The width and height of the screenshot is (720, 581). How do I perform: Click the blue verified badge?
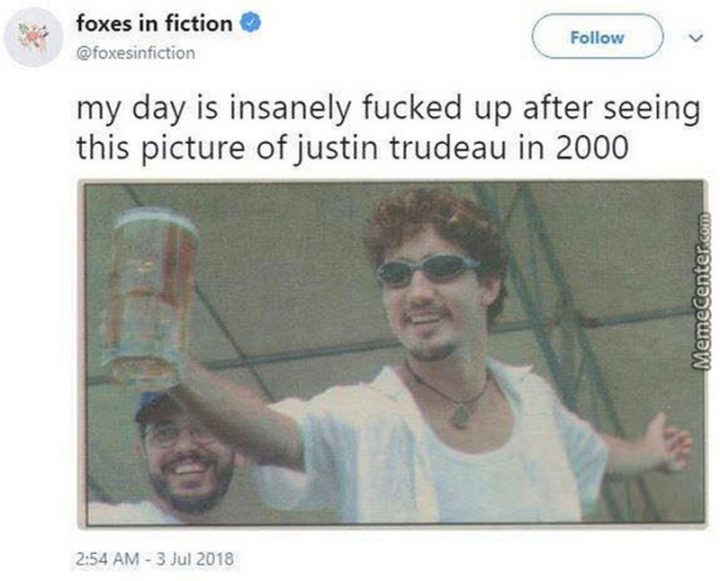(250, 23)
